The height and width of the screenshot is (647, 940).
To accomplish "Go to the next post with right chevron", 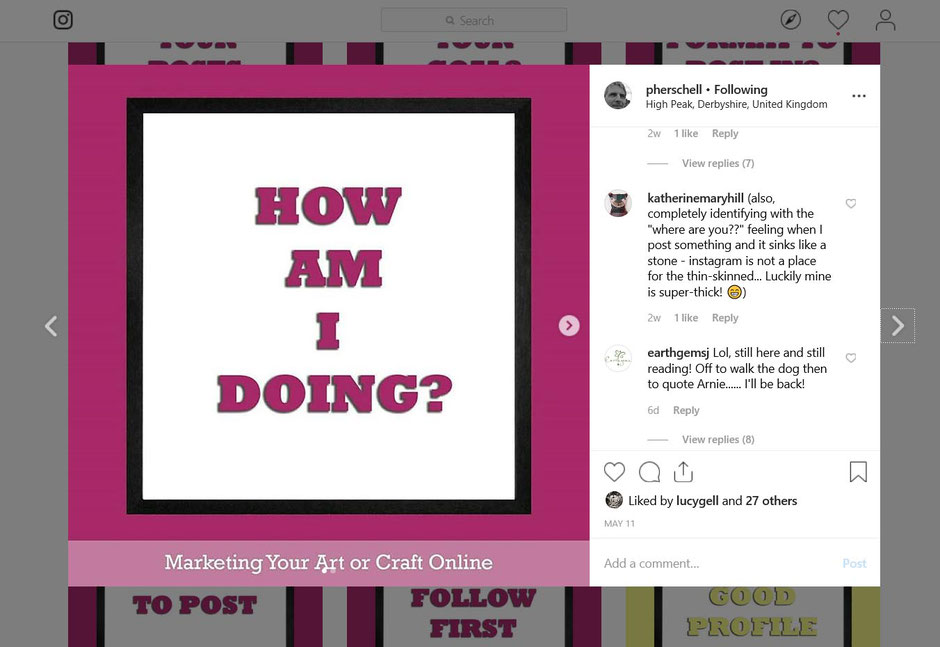I will [897, 326].
